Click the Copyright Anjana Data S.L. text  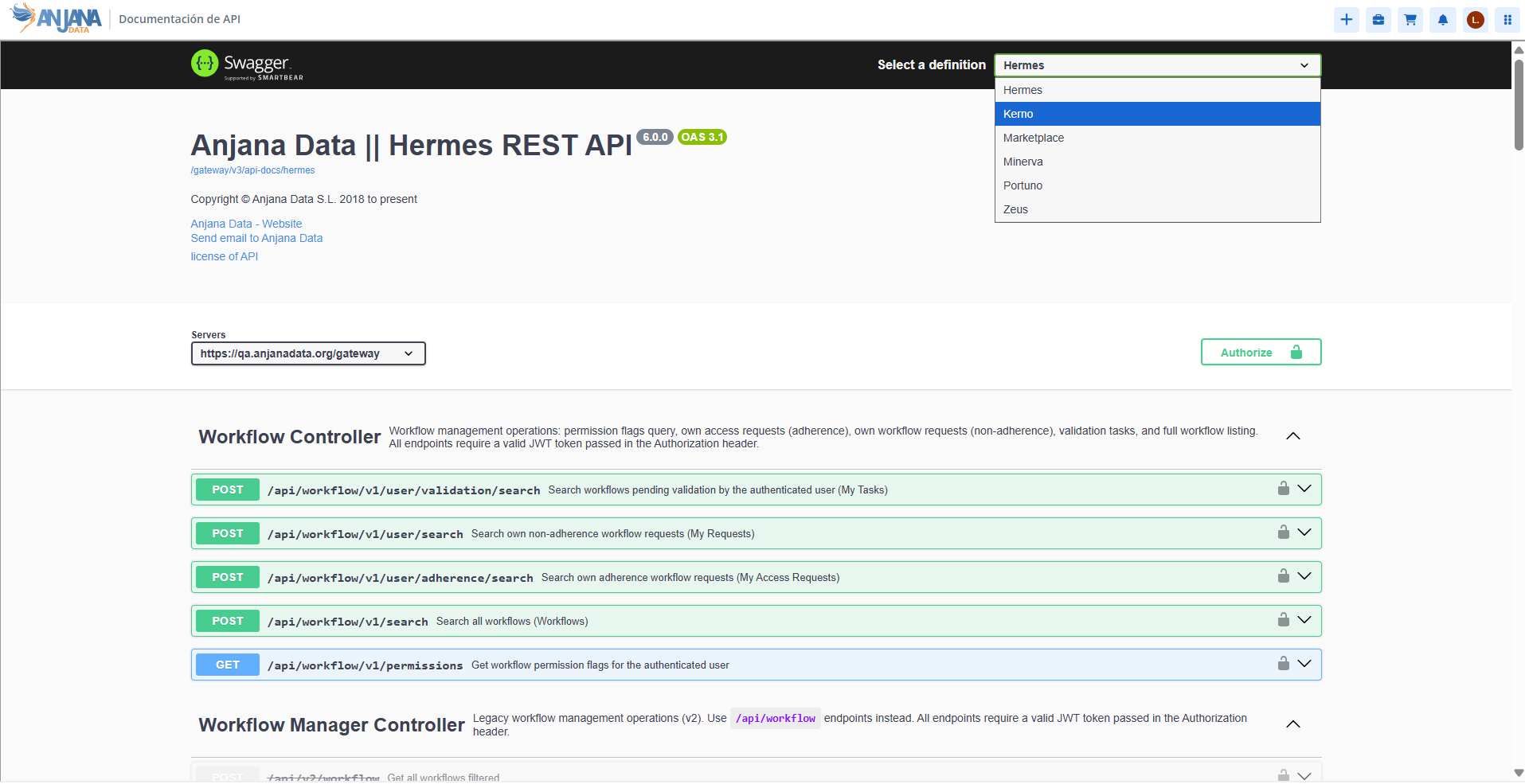point(304,199)
